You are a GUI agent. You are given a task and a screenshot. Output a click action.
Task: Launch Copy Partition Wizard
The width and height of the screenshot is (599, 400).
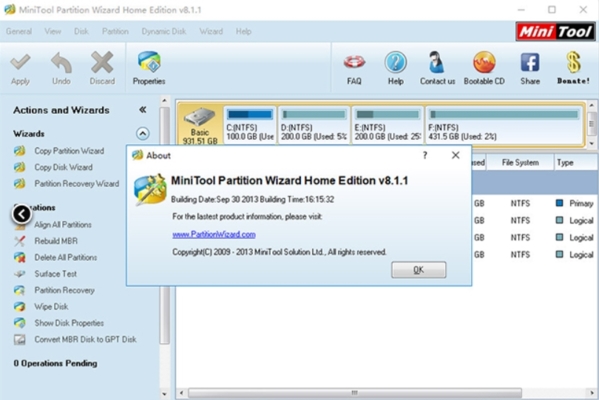[69, 151]
